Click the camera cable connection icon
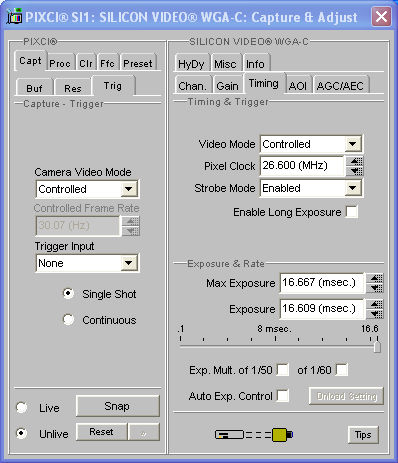Screen dimensions: 398x463 (254, 435)
